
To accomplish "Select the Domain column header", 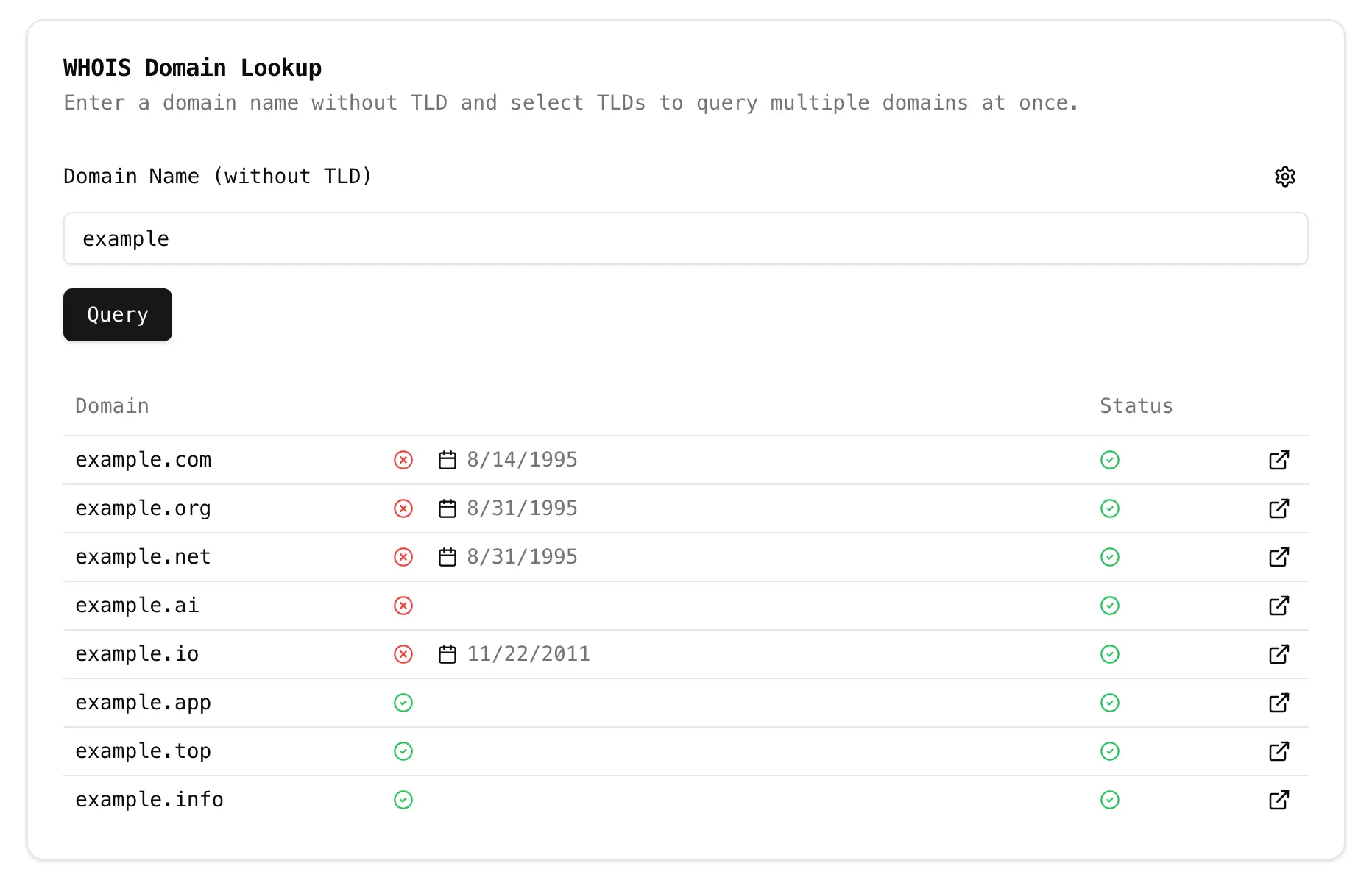I will pos(111,405).
